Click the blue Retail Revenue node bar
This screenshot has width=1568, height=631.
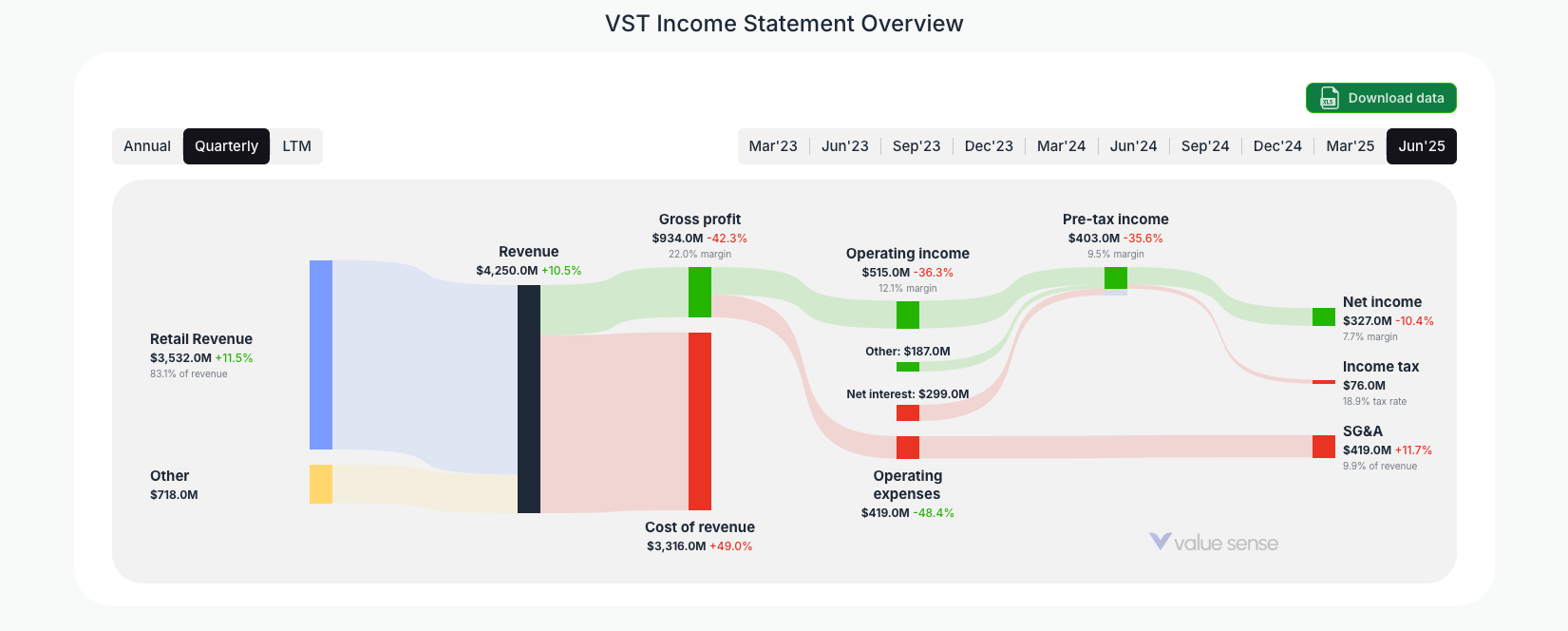320,354
